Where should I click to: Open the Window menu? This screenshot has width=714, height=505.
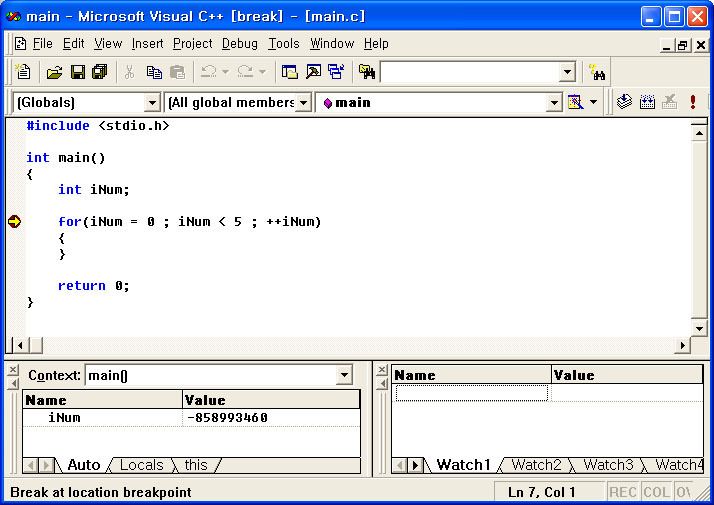pos(332,44)
